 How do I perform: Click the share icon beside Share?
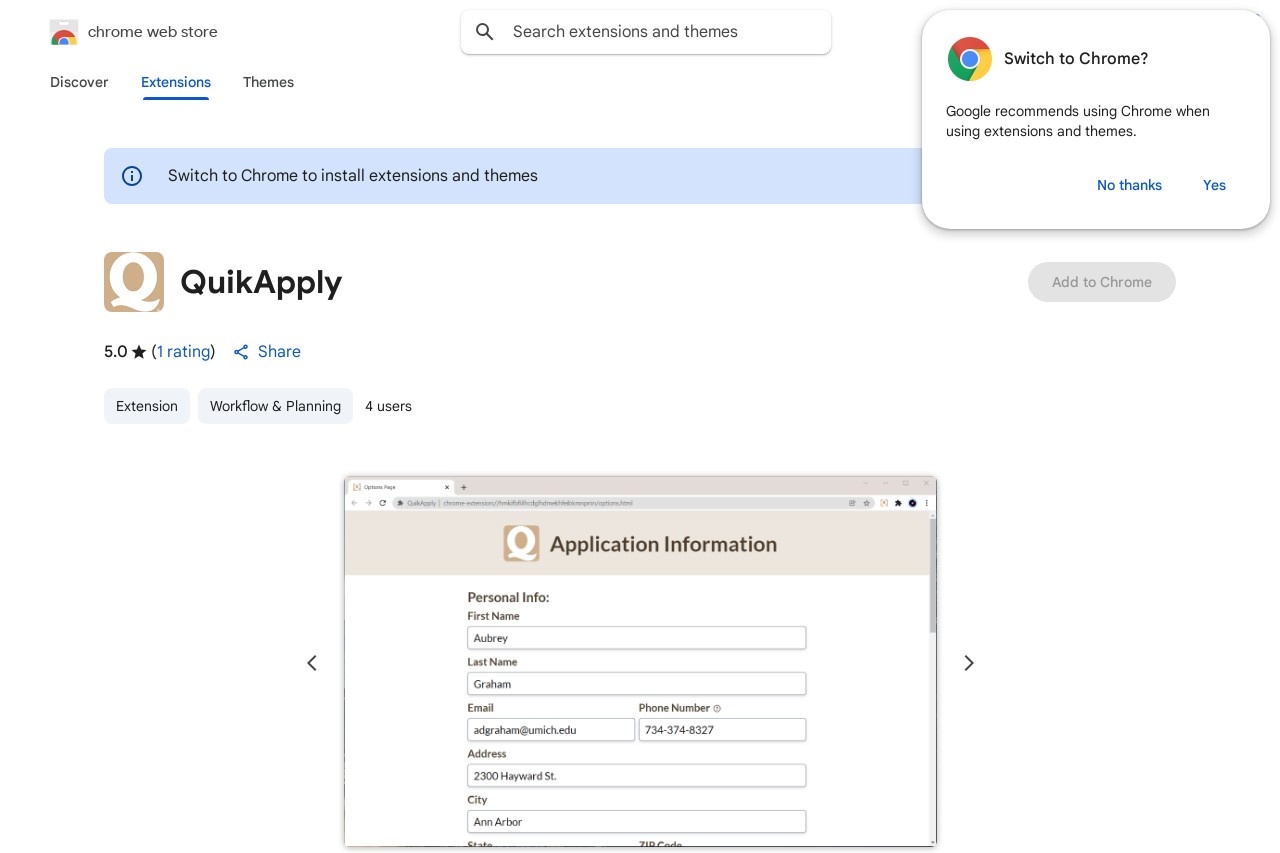(x=241, y=352)
